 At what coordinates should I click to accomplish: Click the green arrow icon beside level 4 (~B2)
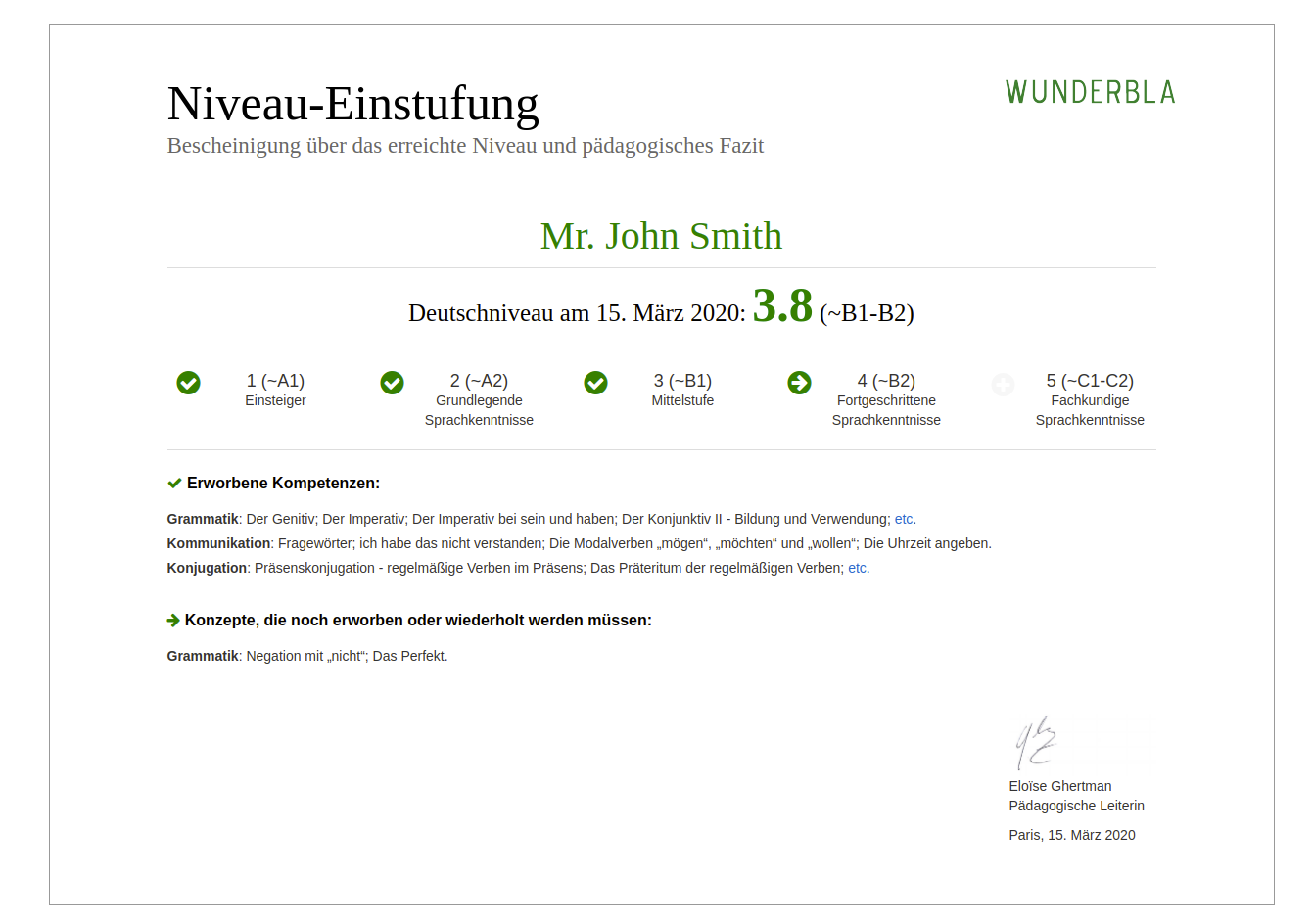[800, 383]
